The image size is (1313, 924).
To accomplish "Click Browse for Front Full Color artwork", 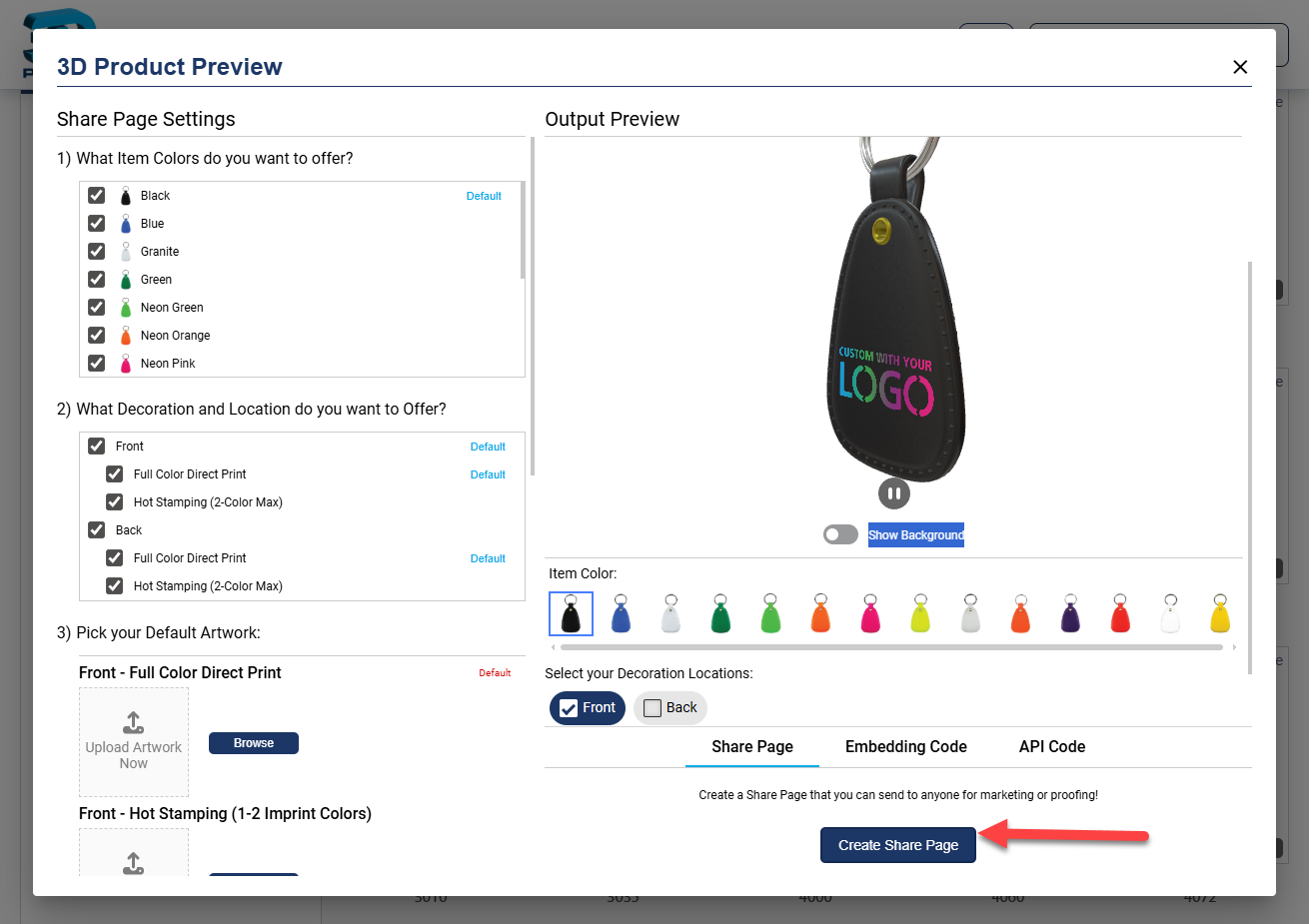I will tap(254, 743).
